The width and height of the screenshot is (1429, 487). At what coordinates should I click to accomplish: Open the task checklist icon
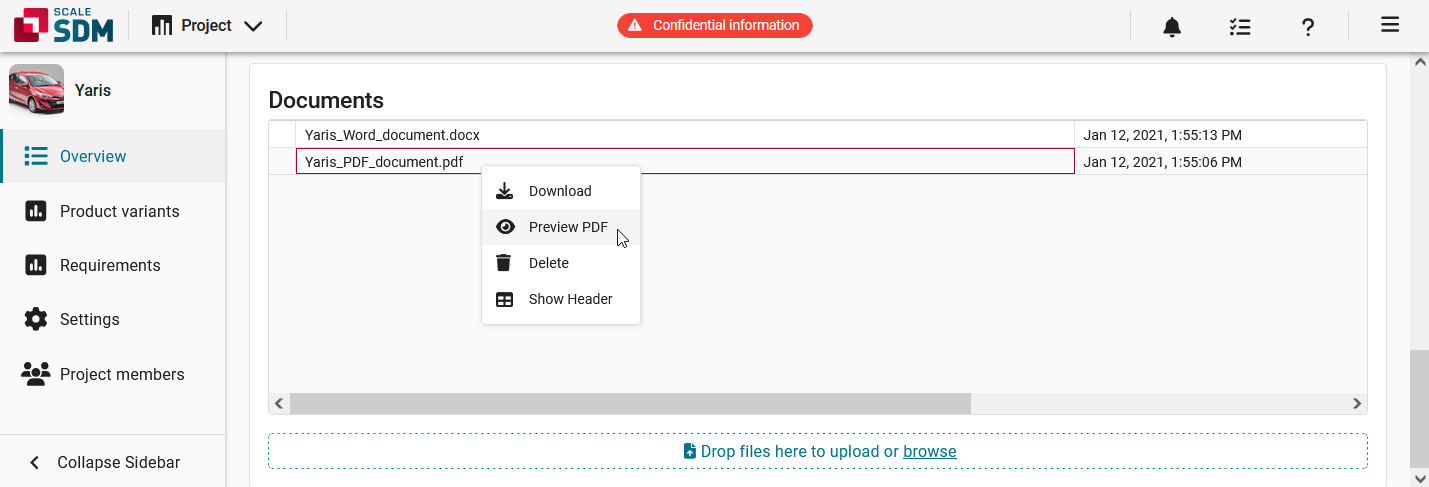tap(1240, 27)
